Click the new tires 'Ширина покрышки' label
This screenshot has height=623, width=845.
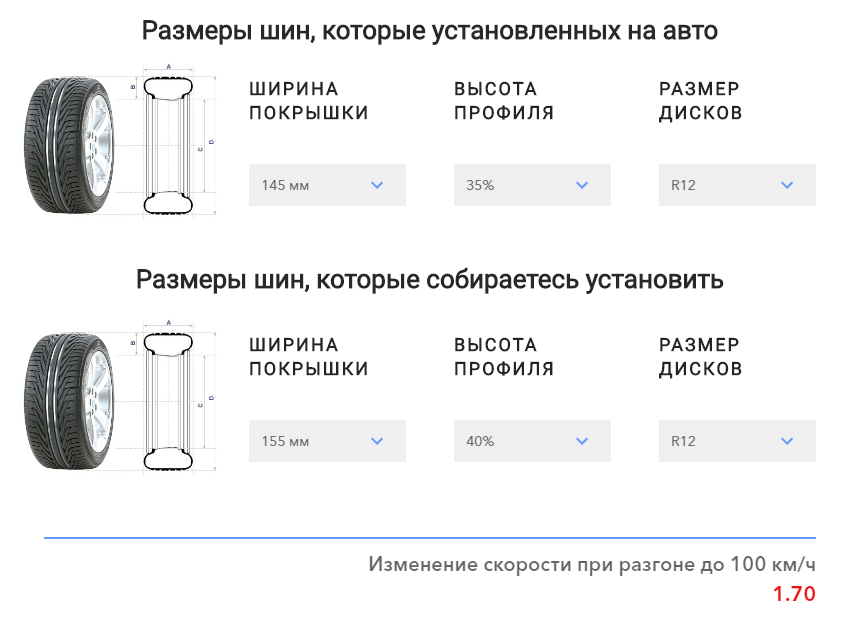point(308,357)
